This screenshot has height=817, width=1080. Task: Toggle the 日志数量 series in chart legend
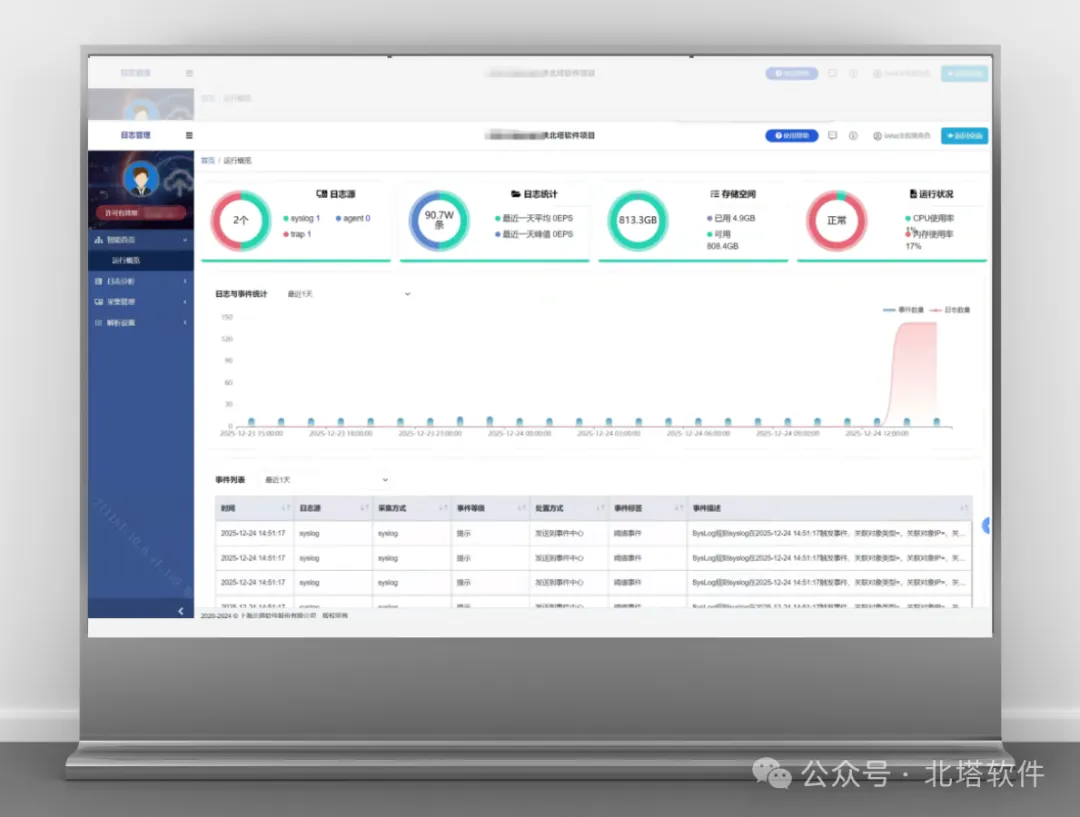[950, 310]
